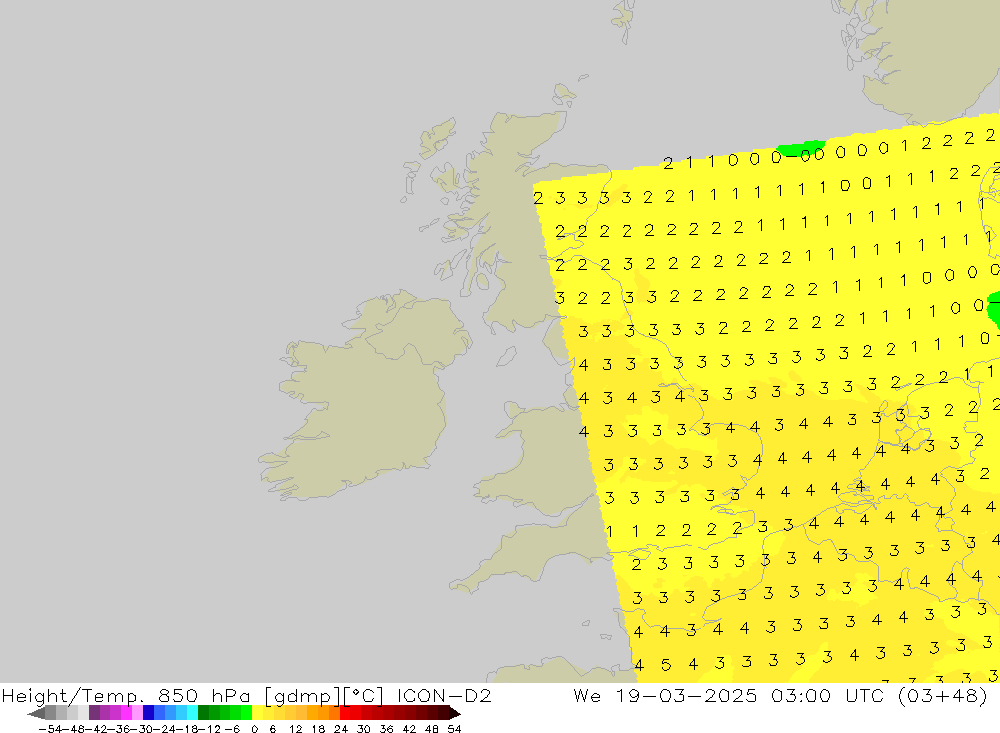1000x733 pixels.
Task: Click the dark blue swatch in the legend
Action: tap(148, 713)
